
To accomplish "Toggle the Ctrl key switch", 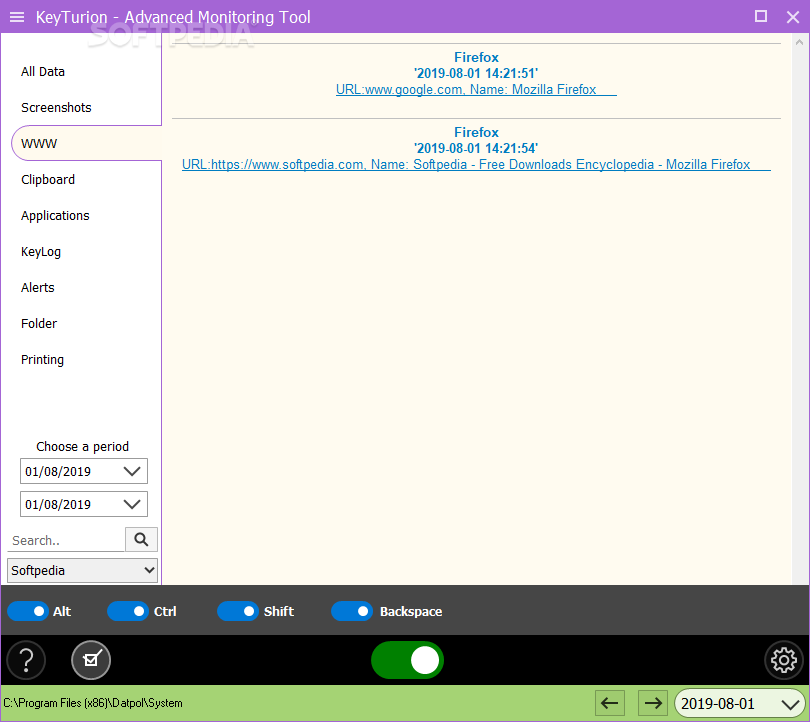I will coord(128,611).
